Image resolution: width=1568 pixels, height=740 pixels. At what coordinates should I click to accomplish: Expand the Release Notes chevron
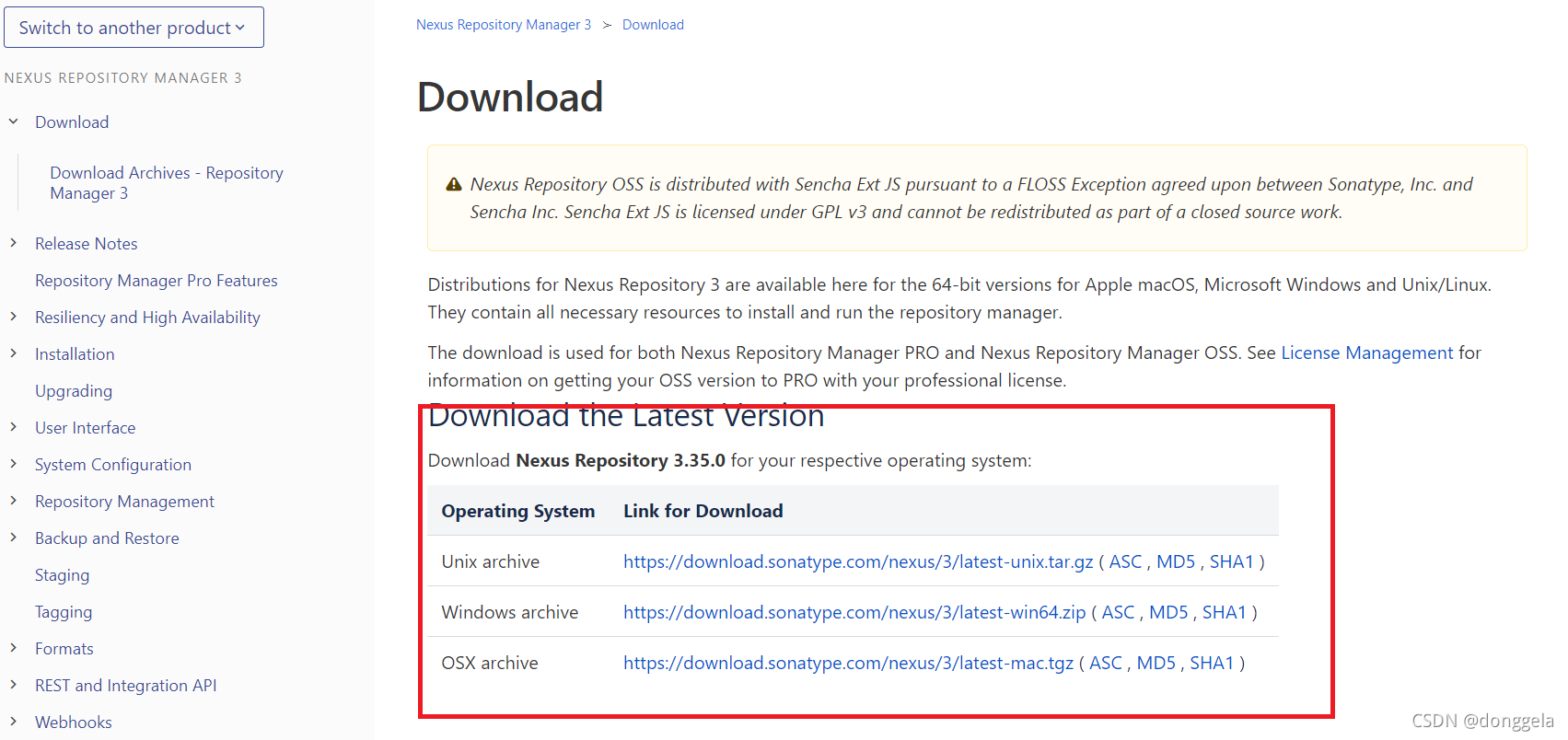click(14, 243)
